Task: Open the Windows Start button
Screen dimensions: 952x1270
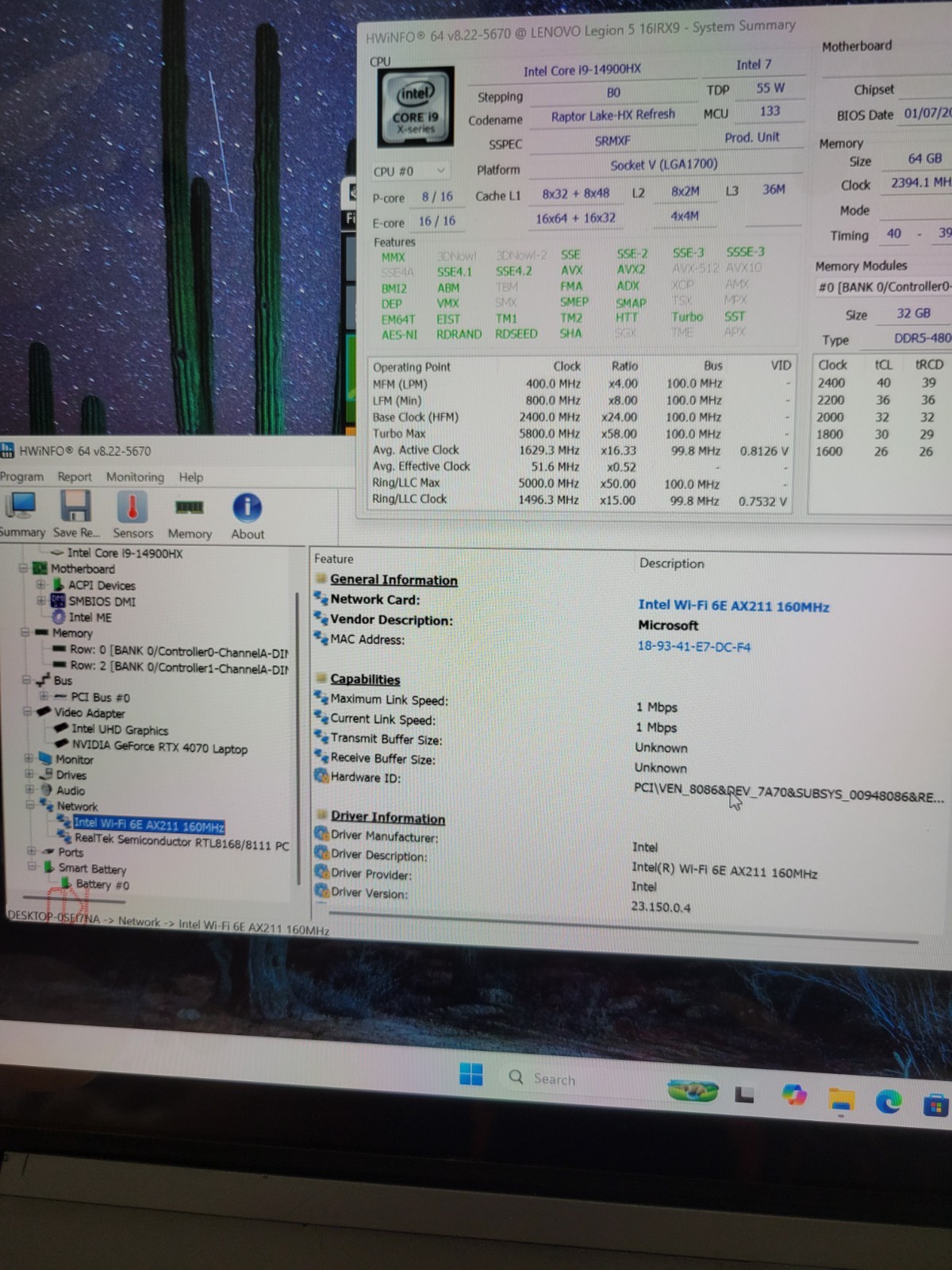Action: [470, 1075]
